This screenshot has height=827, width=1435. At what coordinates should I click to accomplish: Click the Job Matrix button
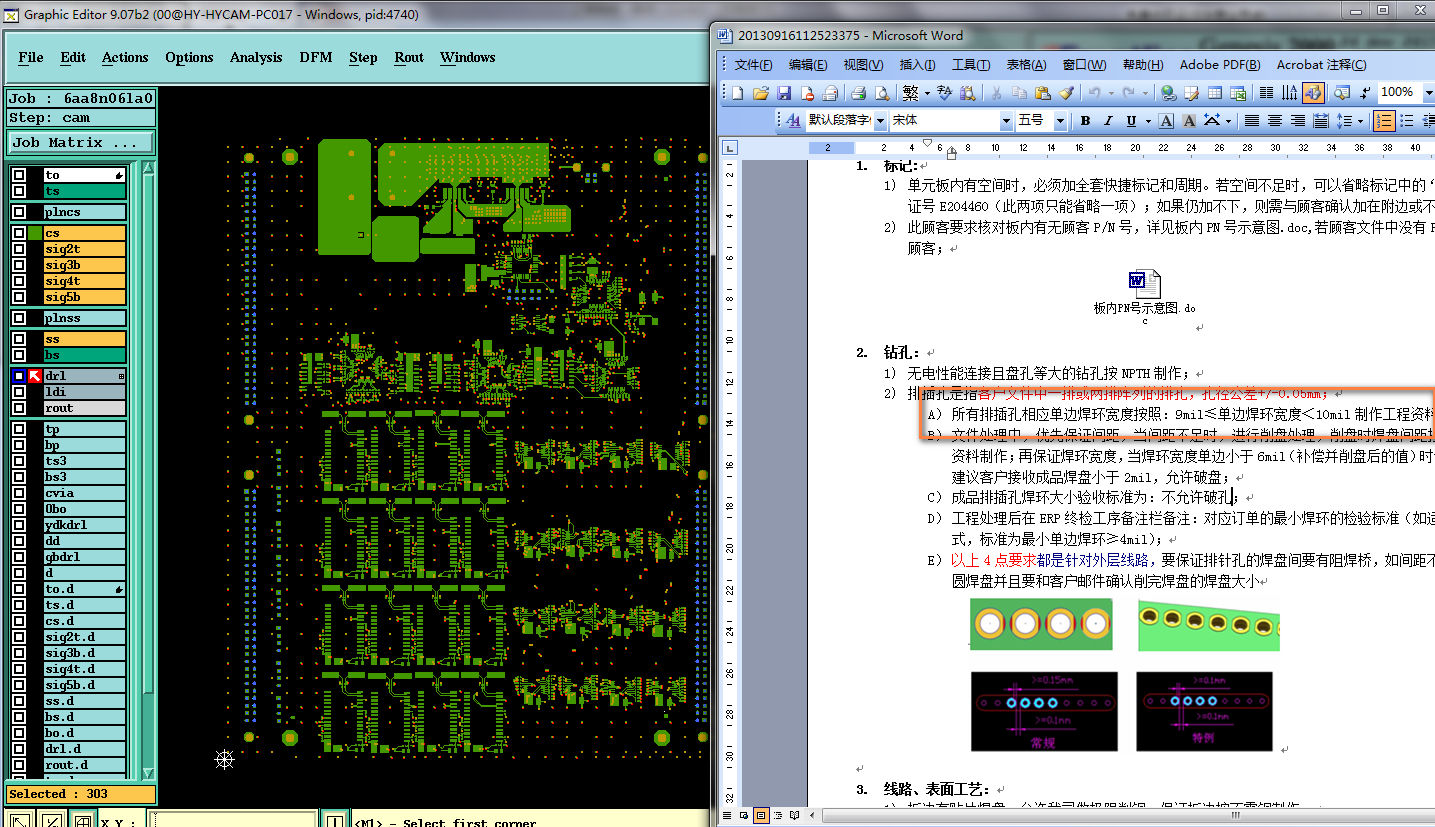[x=81, y=143]
